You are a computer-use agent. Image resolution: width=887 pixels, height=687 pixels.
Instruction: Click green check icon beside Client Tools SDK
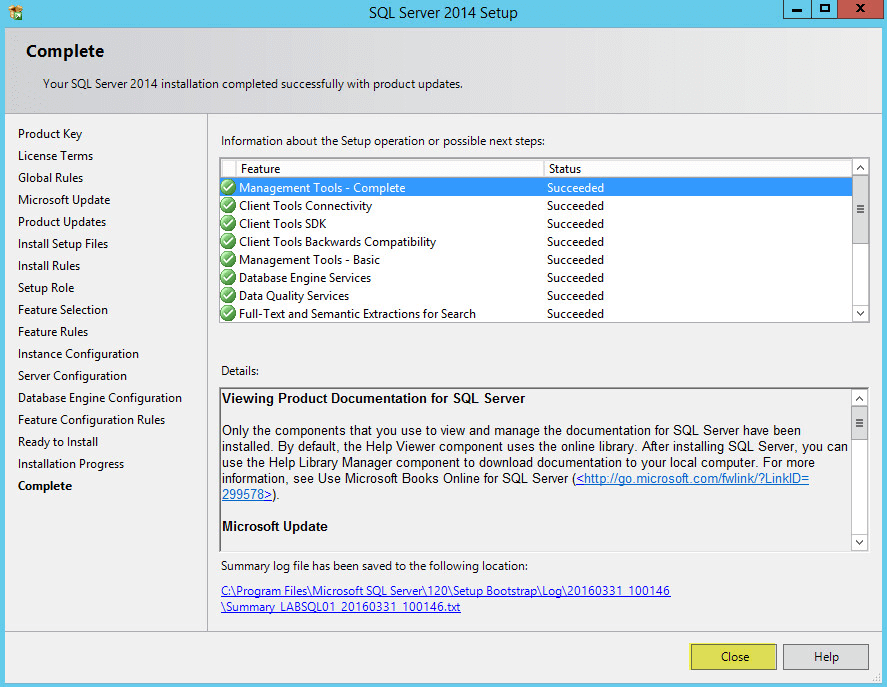pyautogui.click(x=228, y=224)
